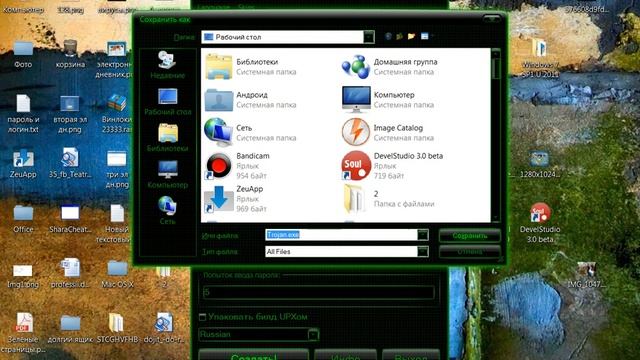Toggle Упаковать билд UPXом checkbox
This screenshot has width=640, height=360.
pyautogui.click(x=202, y=317)
